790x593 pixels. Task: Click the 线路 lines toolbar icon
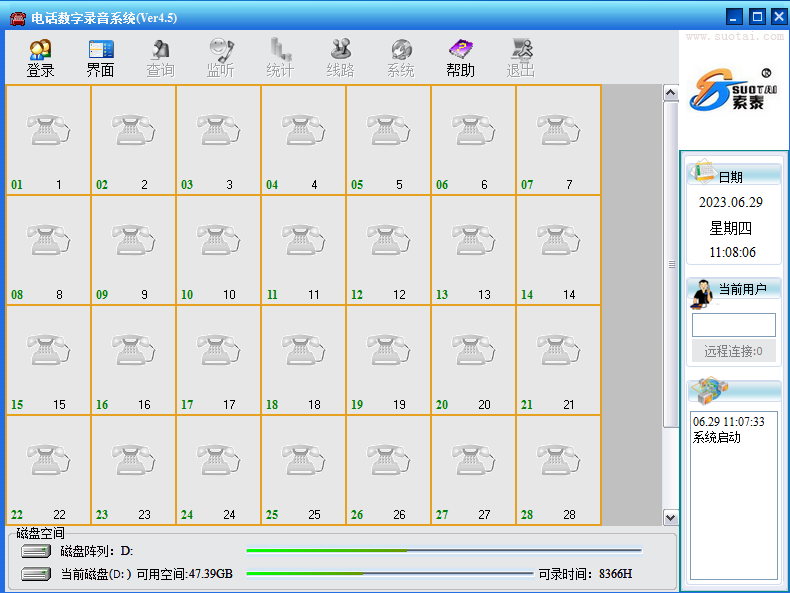[x=340, y=58]
